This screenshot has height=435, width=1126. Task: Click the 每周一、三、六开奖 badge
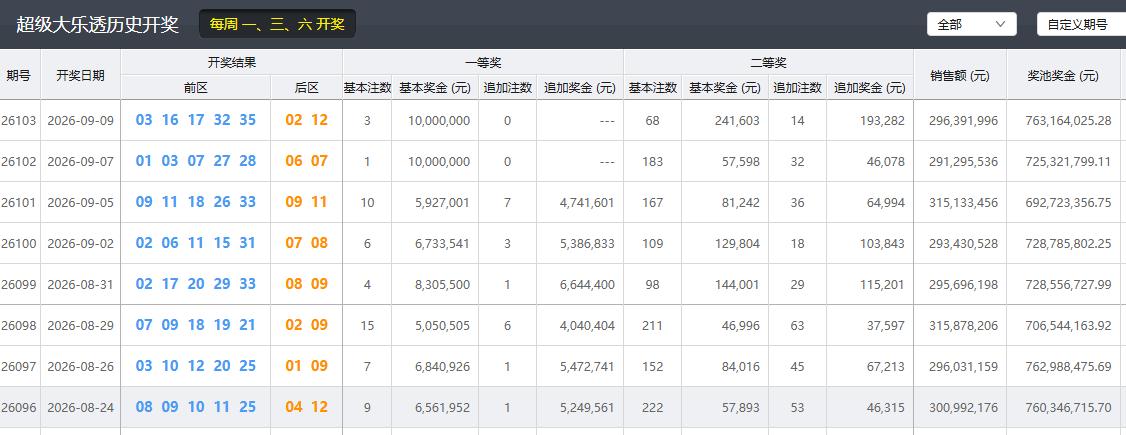pyautogui.click(x=277, y=24)
